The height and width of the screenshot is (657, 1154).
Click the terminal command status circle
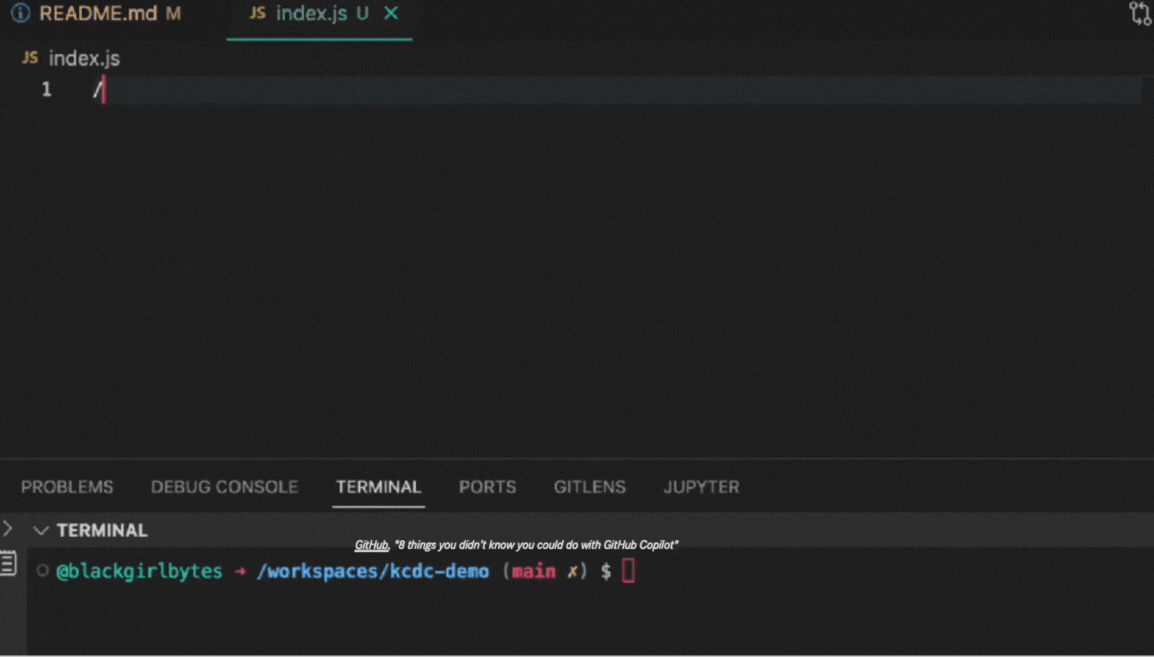[42, 571]
